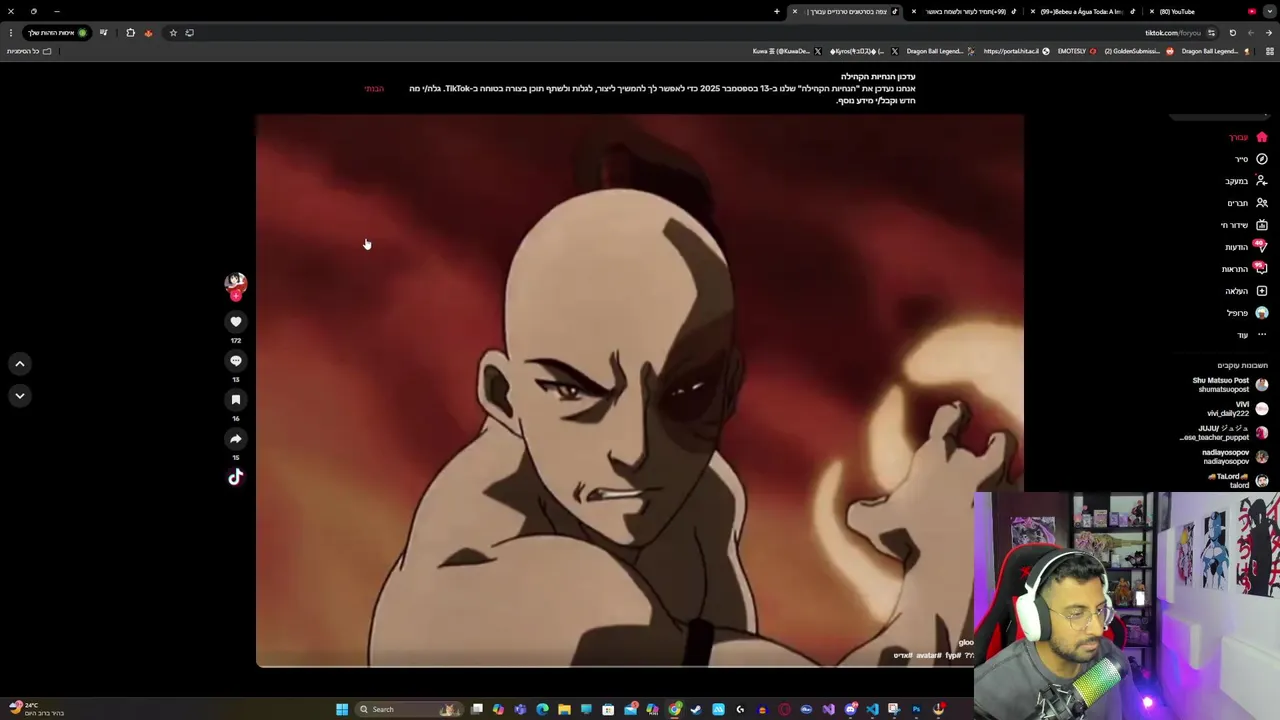The image size is (1280, 720).
Task: Open the https://portal.hit.ac.il bookmark
Action: [x=1016, y=51]
